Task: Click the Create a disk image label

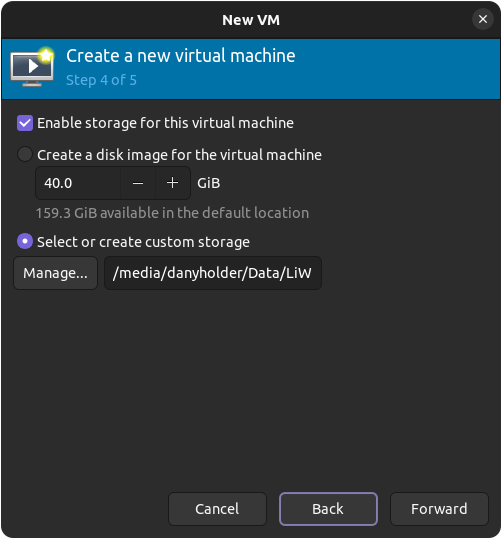Action: click(x=179, y=155)
